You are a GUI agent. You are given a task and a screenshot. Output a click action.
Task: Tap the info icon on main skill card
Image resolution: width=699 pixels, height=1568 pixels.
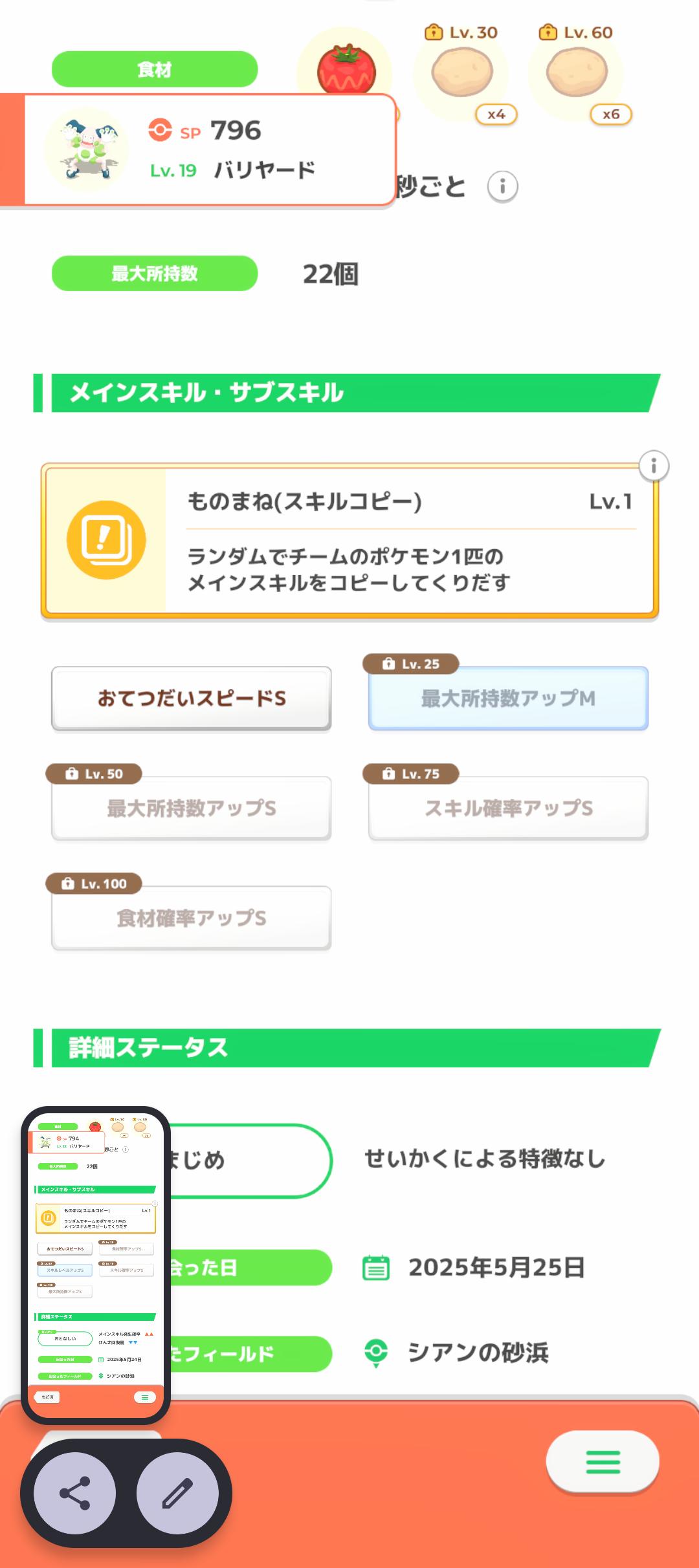tap(654, 466)
